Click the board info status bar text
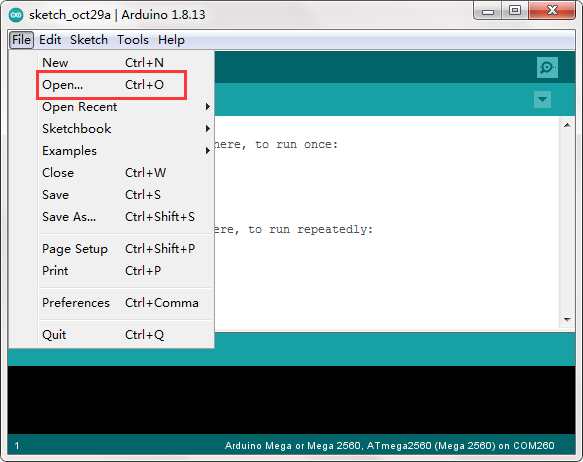The image size is (583, 462). coord(389,445)
